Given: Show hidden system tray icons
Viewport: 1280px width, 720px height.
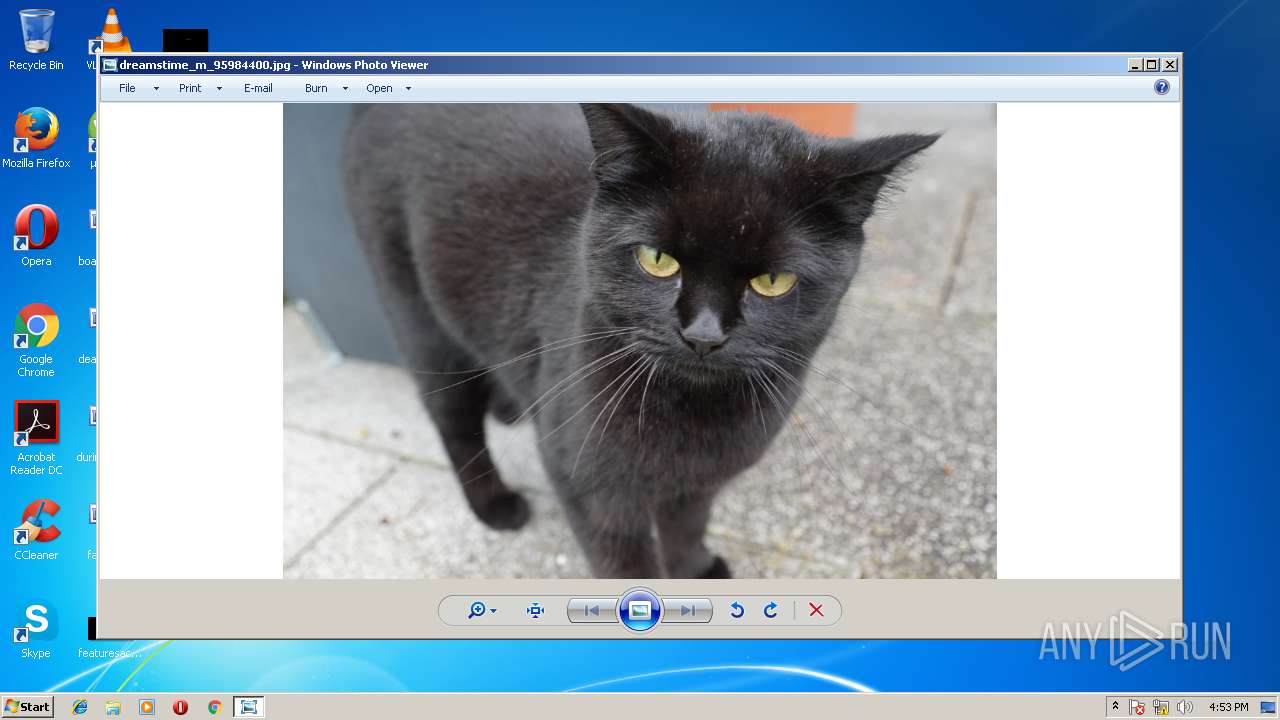Looking at the screenshot, I should click(1115, 707).
